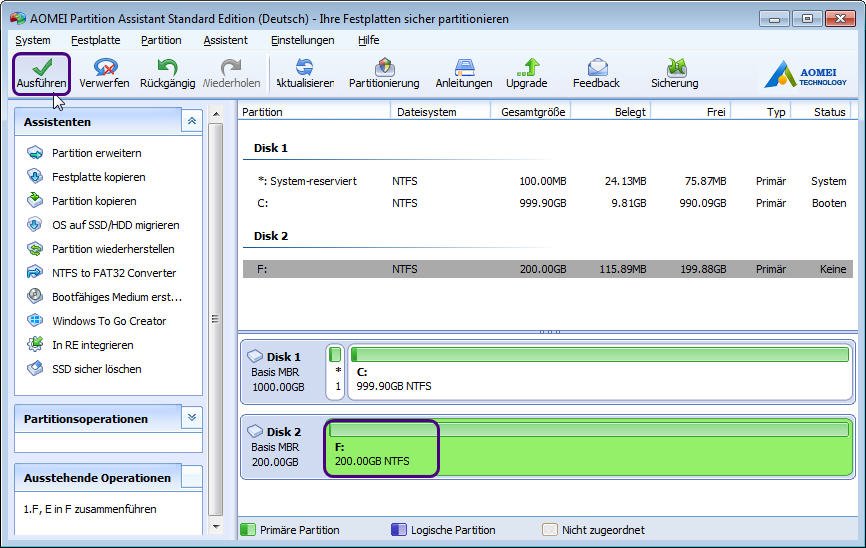Open the Sicherung backup icon
This screenshot has height=548, width=866.
[676, 67]
